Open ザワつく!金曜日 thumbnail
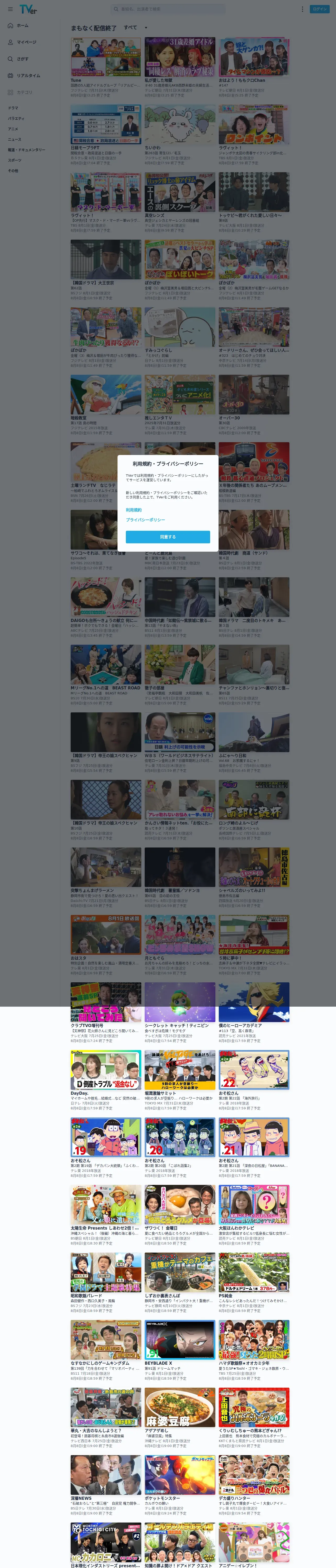Image resolution: width=336 pixels, height=1568 pixels. [180, 1204]
